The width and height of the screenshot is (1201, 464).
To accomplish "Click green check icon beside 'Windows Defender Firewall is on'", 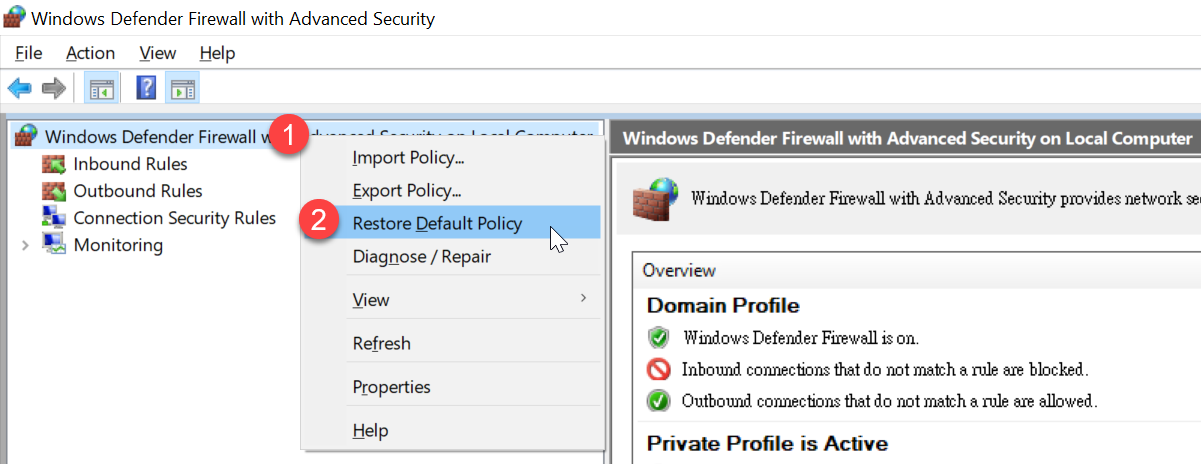I will 658,337.
